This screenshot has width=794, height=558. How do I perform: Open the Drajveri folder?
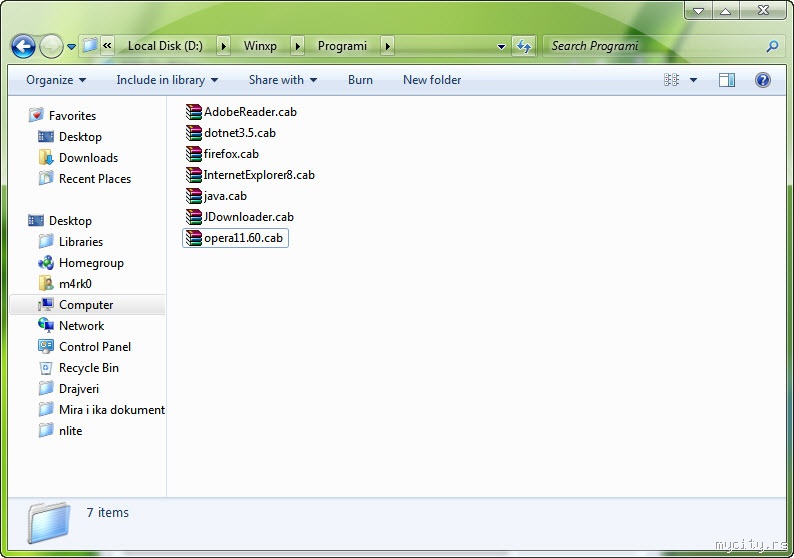(x=78, y=389)
